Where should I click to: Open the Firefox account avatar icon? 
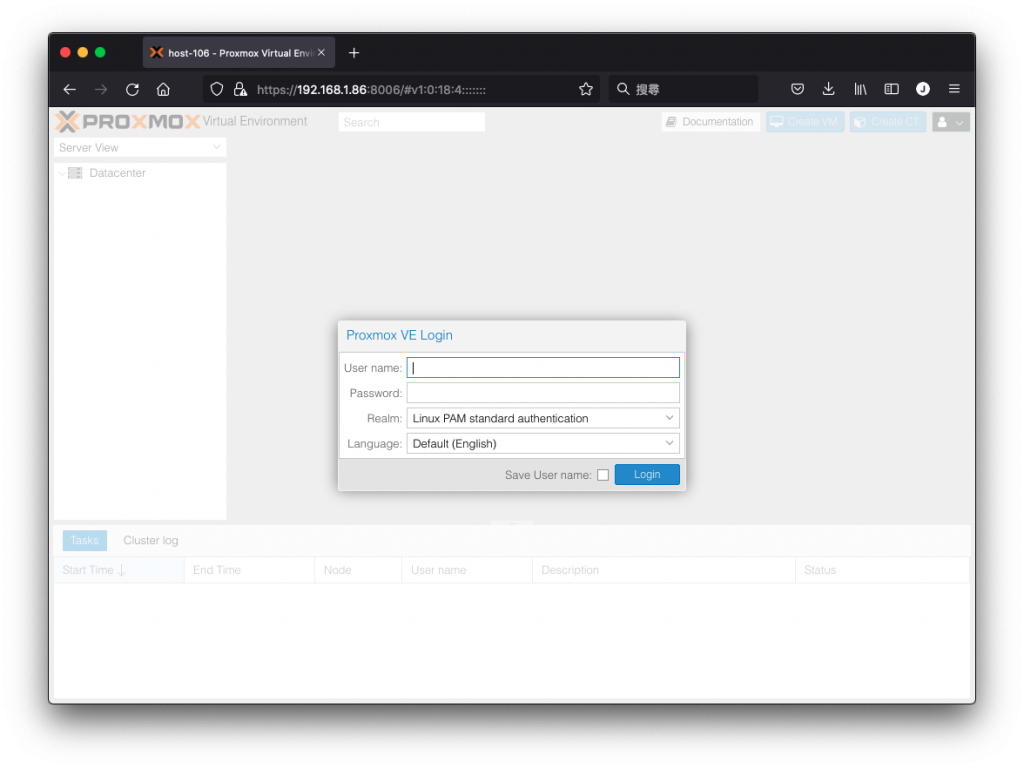(923, 89)
